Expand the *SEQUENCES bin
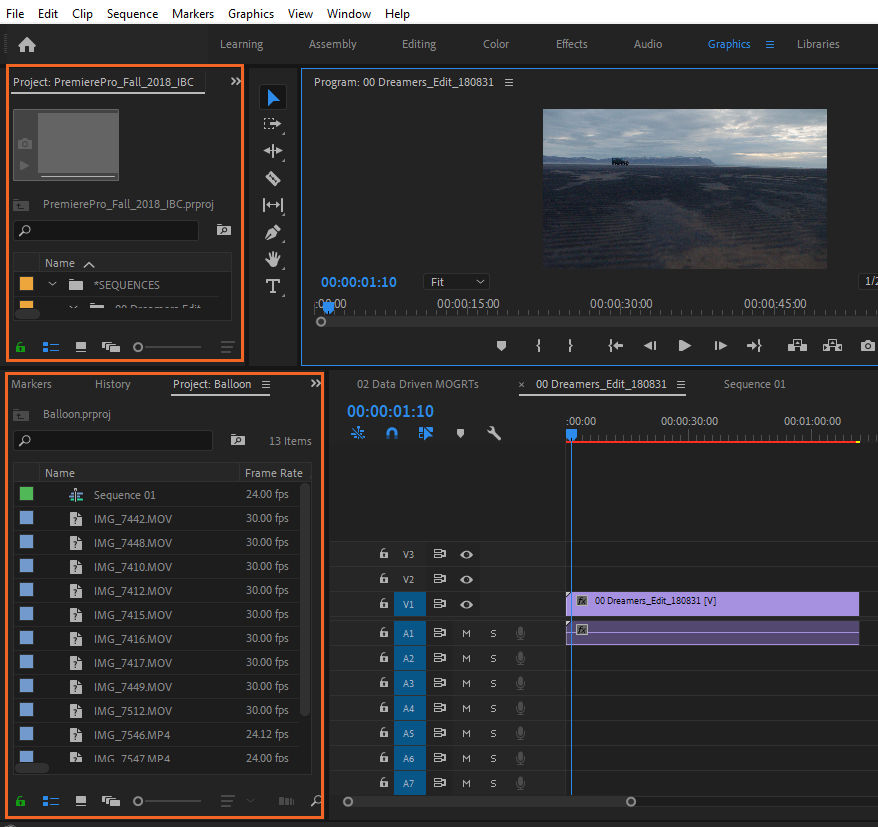 tap(52, 286)
